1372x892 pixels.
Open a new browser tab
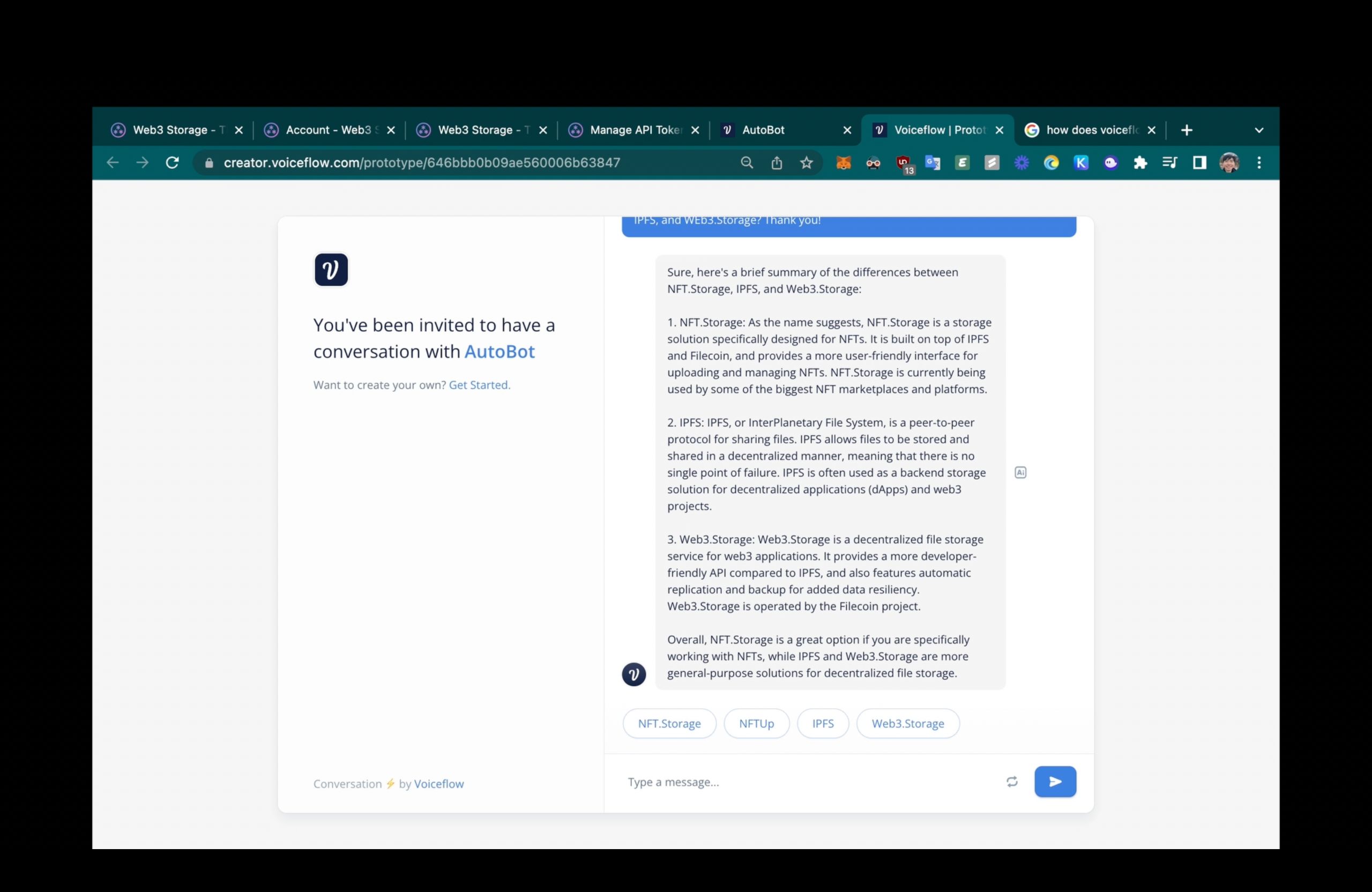(1187, 130)
